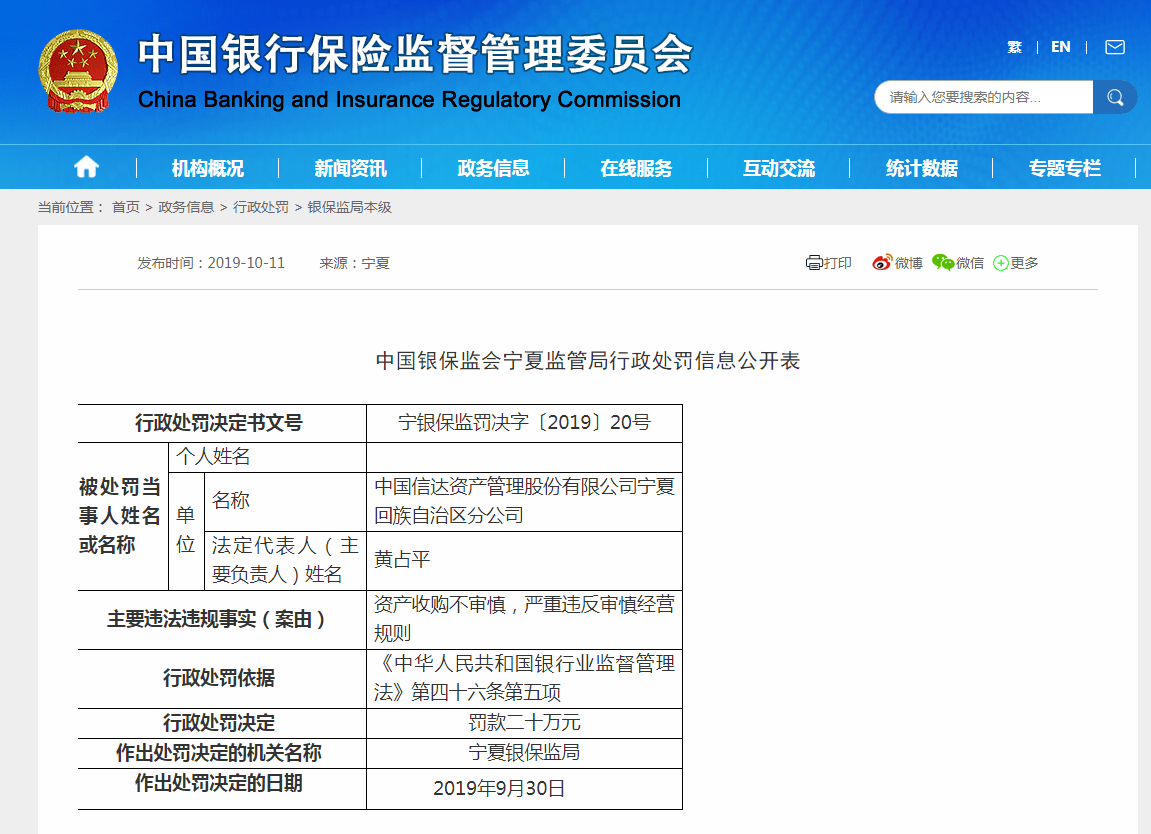Screen dimensions: 1151x834
Task: Click the 法定代表人（主要负责人）姓名 label
Action: (285, 560)
